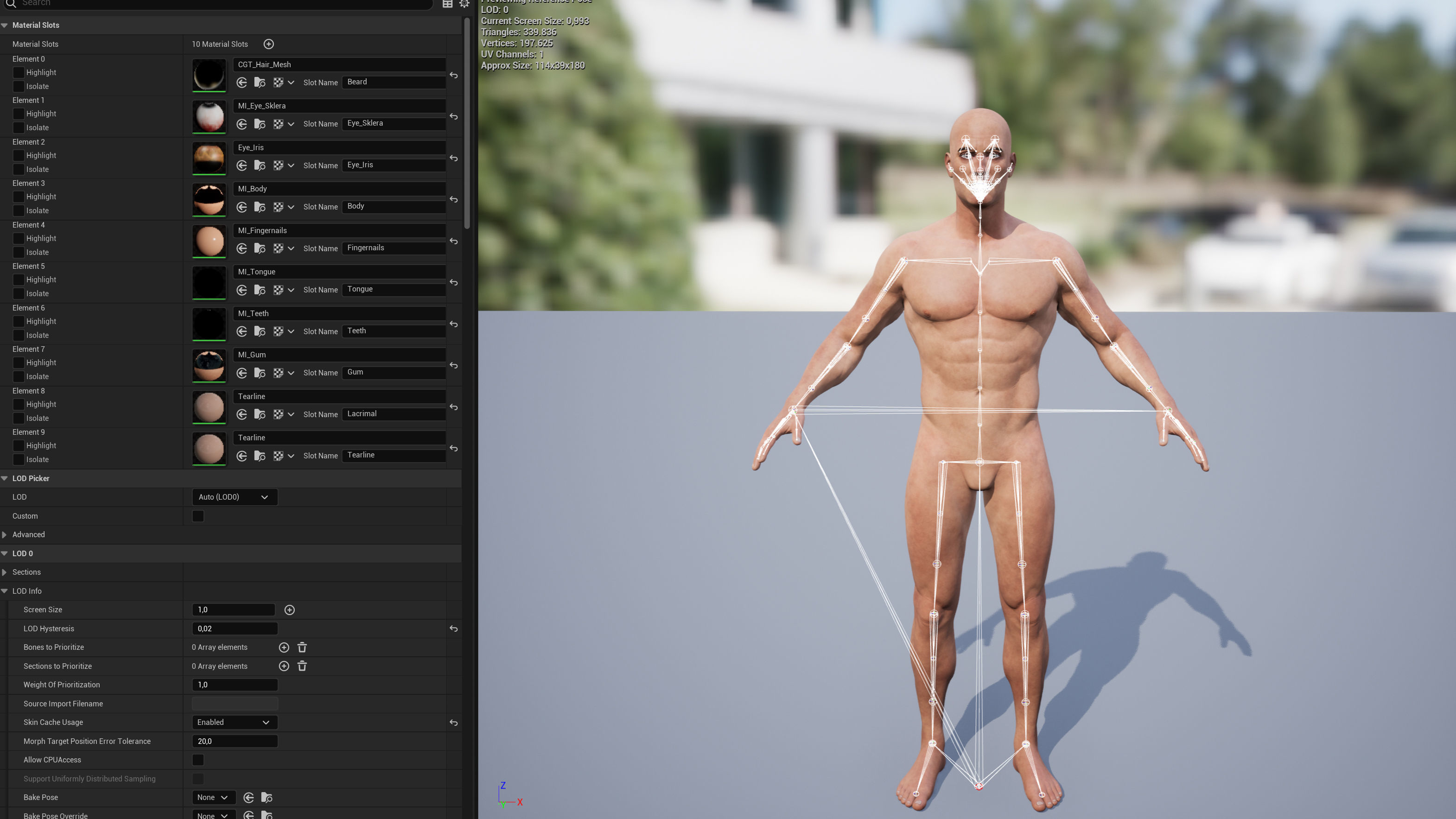
Task: Collapse the Material Slots section header
Action: click(x=5, y=25)
